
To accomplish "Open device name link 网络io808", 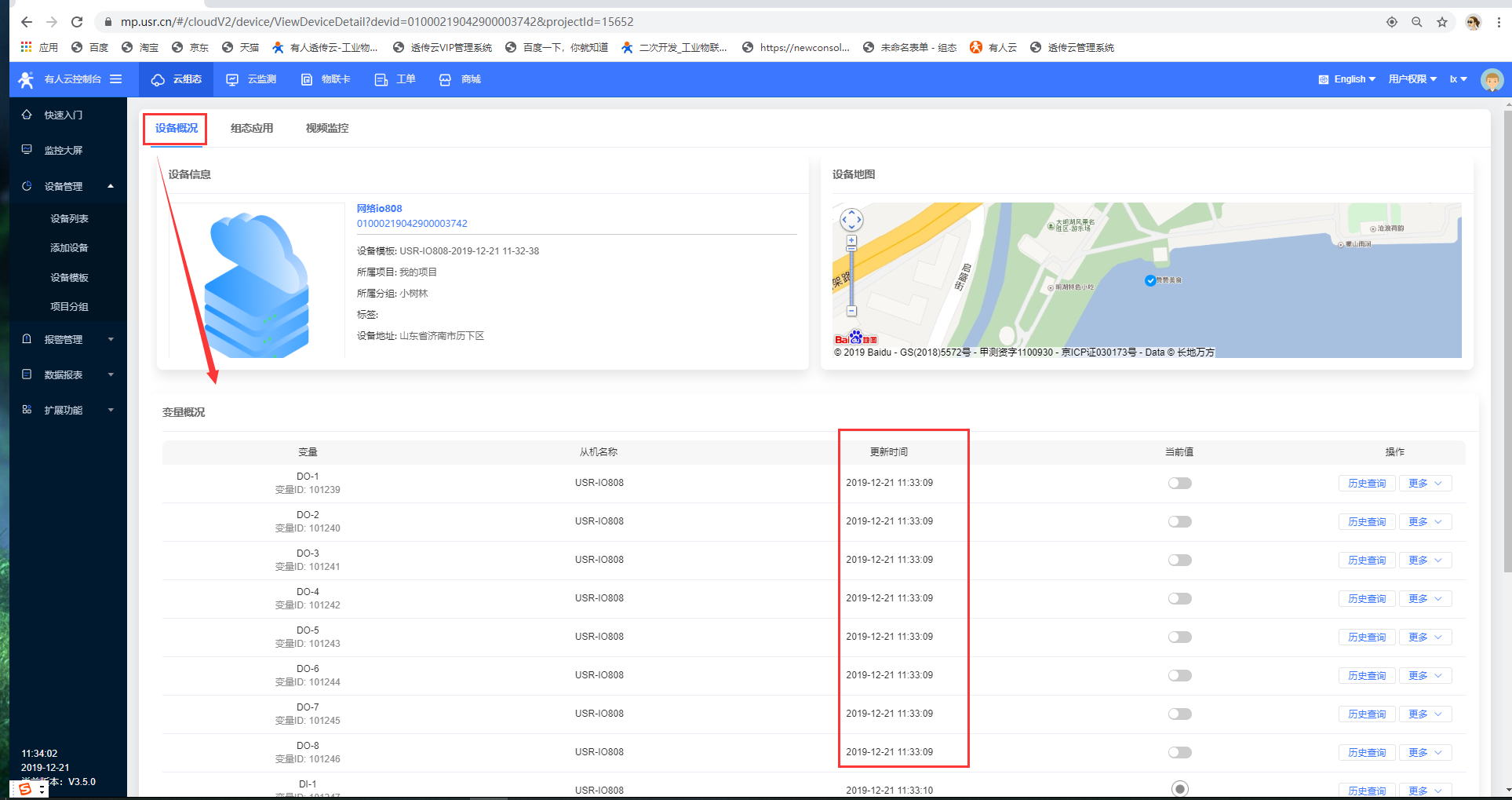I will (x=379, y=208).
